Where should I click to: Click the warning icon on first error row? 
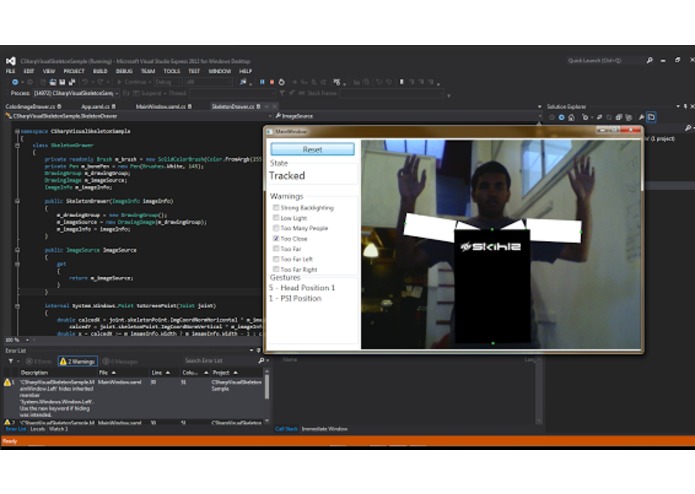click(8, 382)
